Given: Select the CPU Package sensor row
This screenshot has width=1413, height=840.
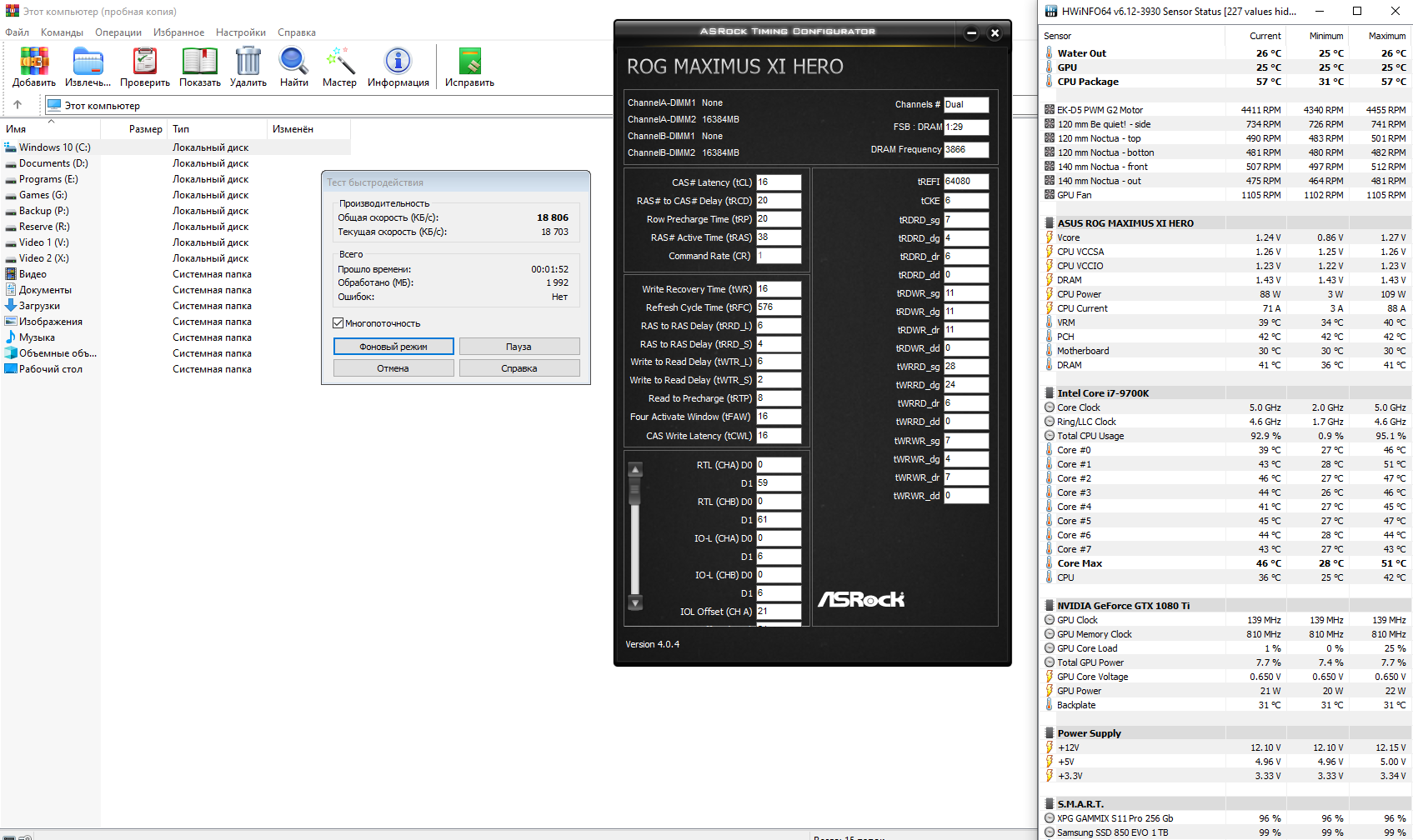Looking at the screenshot, I should click(x=1225, y=82).
